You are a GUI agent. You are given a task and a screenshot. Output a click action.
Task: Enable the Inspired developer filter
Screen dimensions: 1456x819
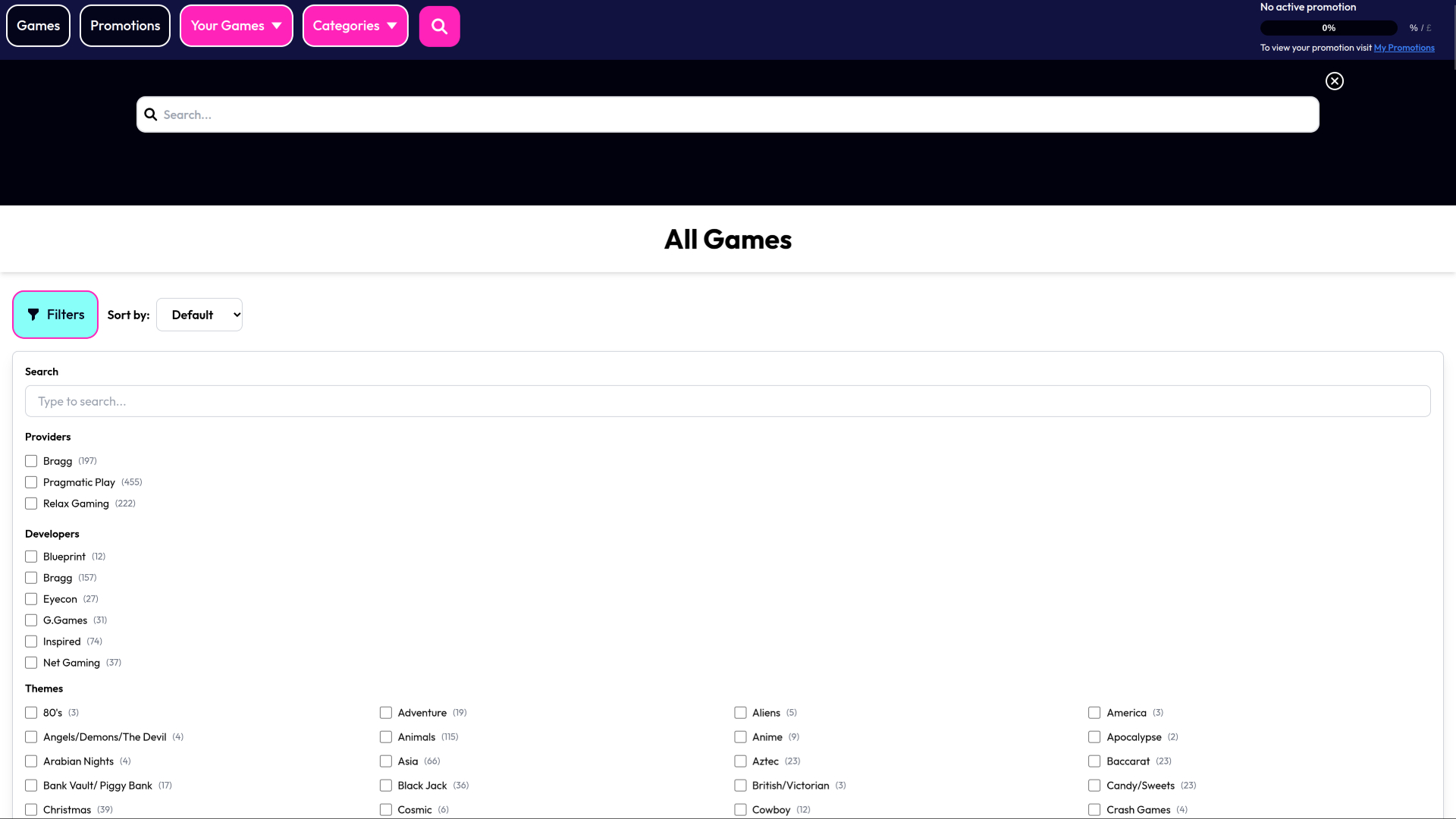point(31,641)
